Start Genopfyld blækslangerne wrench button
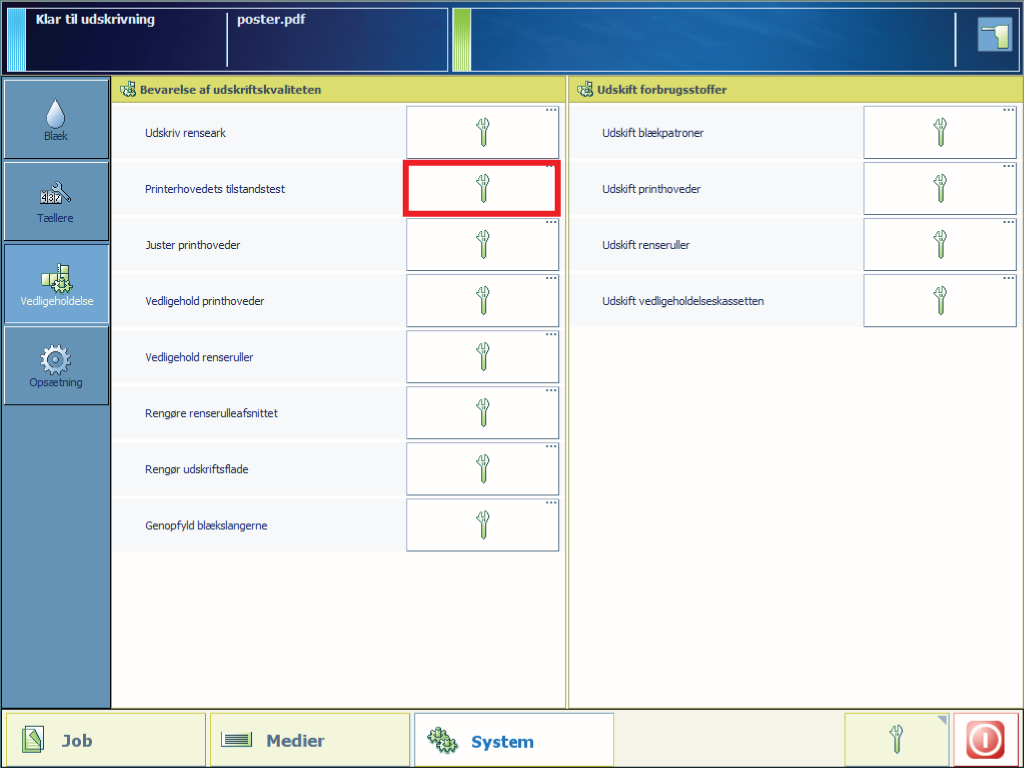 pyautogui.click(x=483, y=526)
